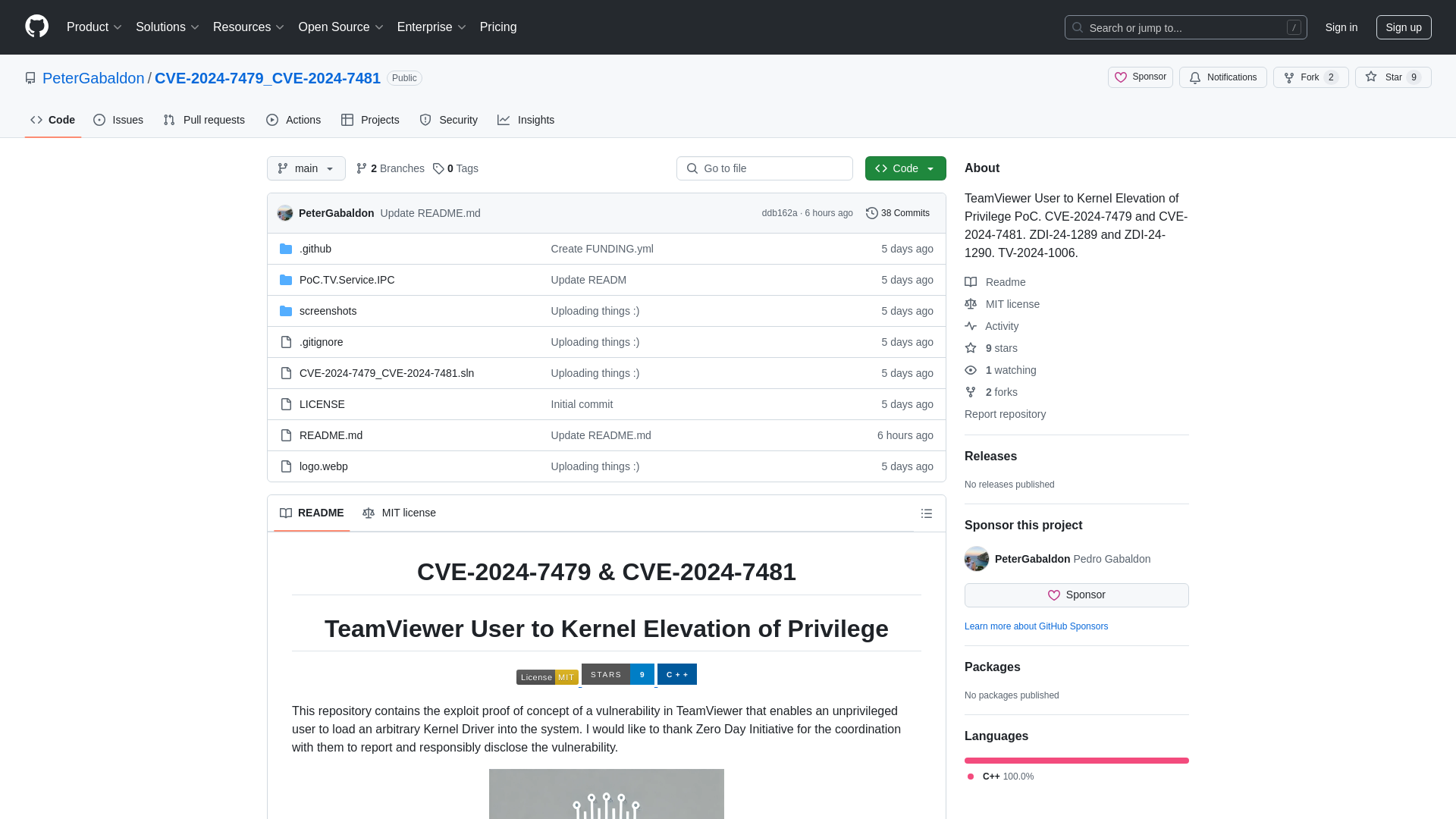Fork the repository
1456x819 pixels.
point(1310,77)
